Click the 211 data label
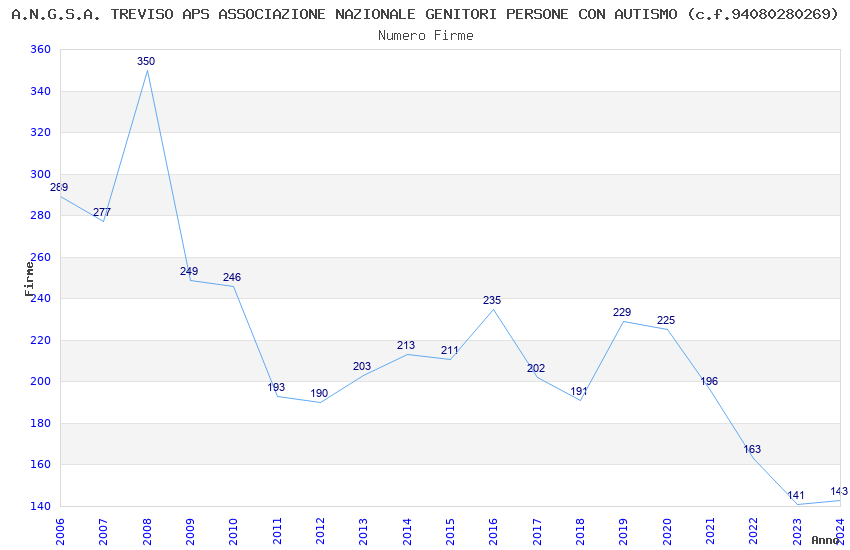This screenshot has width=850, height=550. point(449,350)
